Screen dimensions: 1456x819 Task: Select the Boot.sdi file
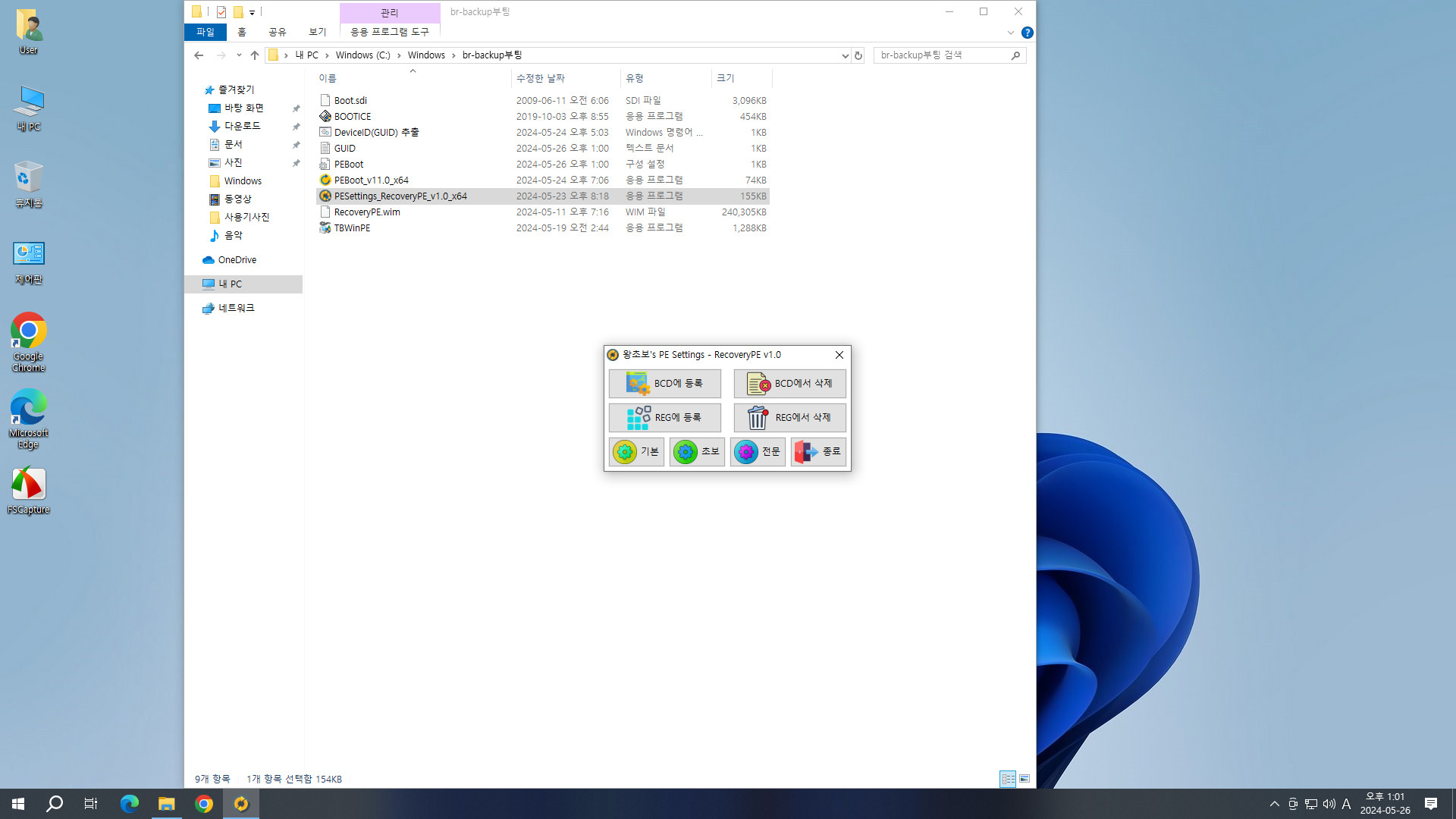click(350, 100)
